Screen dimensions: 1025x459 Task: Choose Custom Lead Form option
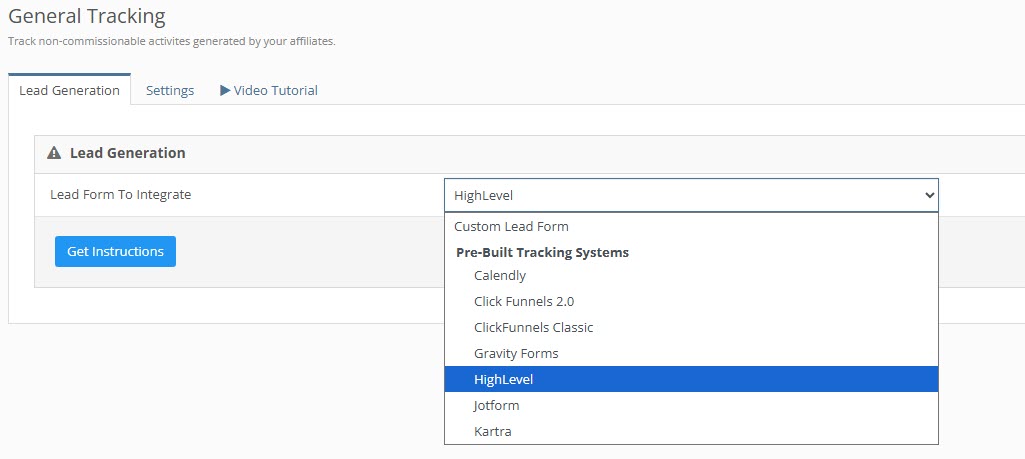pos(691,226)
